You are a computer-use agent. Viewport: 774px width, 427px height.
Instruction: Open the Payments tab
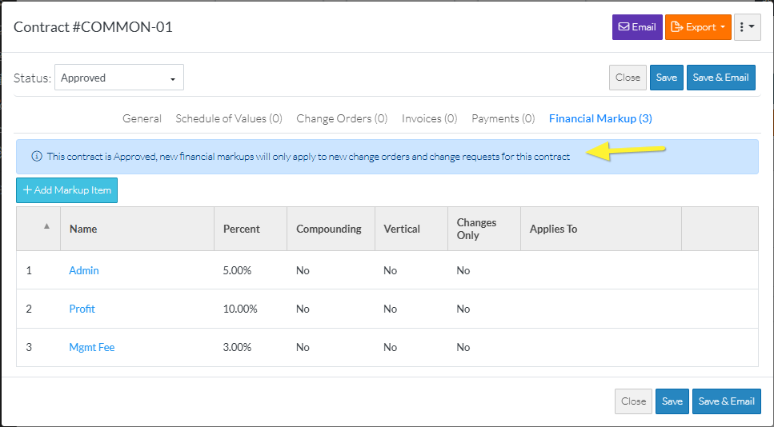click(x=503, y=118)
